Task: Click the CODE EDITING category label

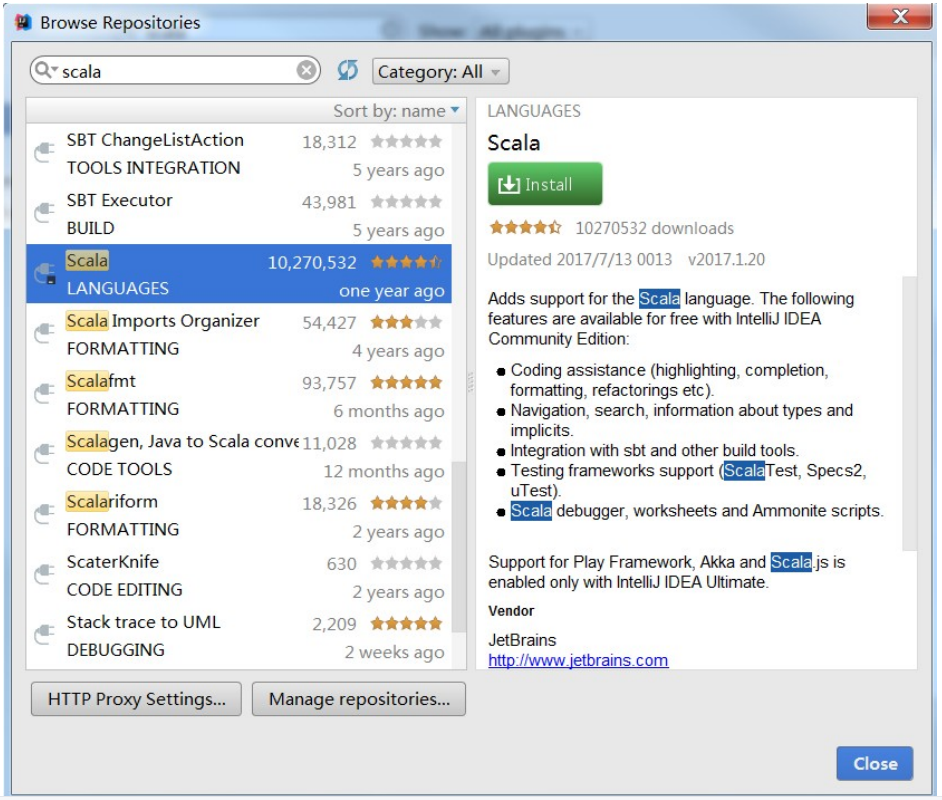Action: (124, 590)
